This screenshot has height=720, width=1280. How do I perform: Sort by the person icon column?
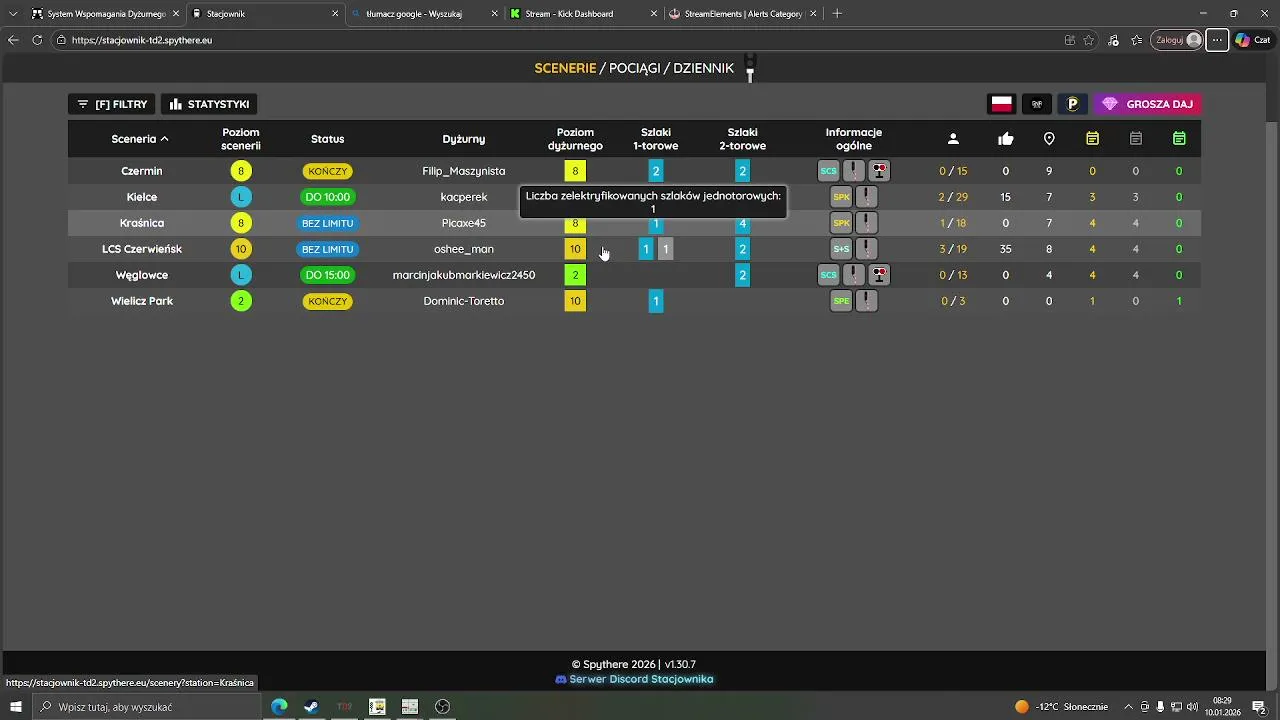pos(953,139)
